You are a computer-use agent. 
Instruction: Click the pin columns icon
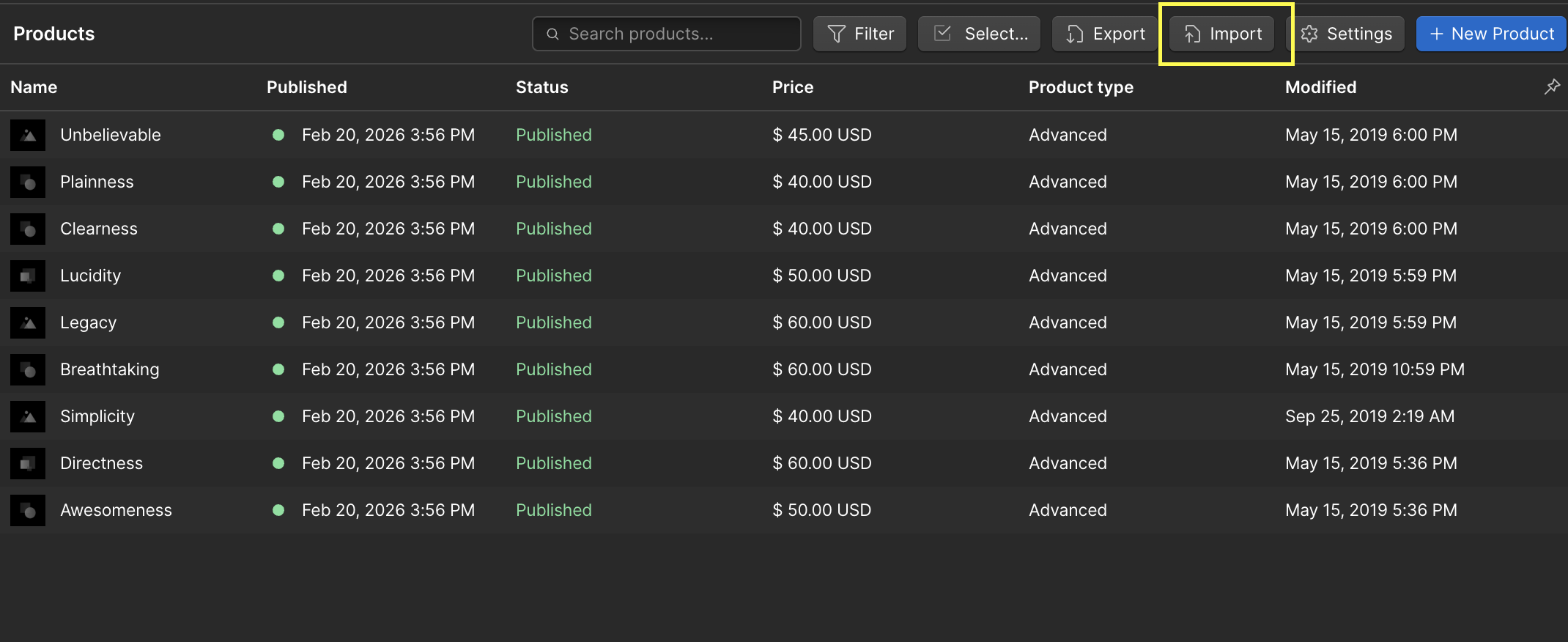1551,87
